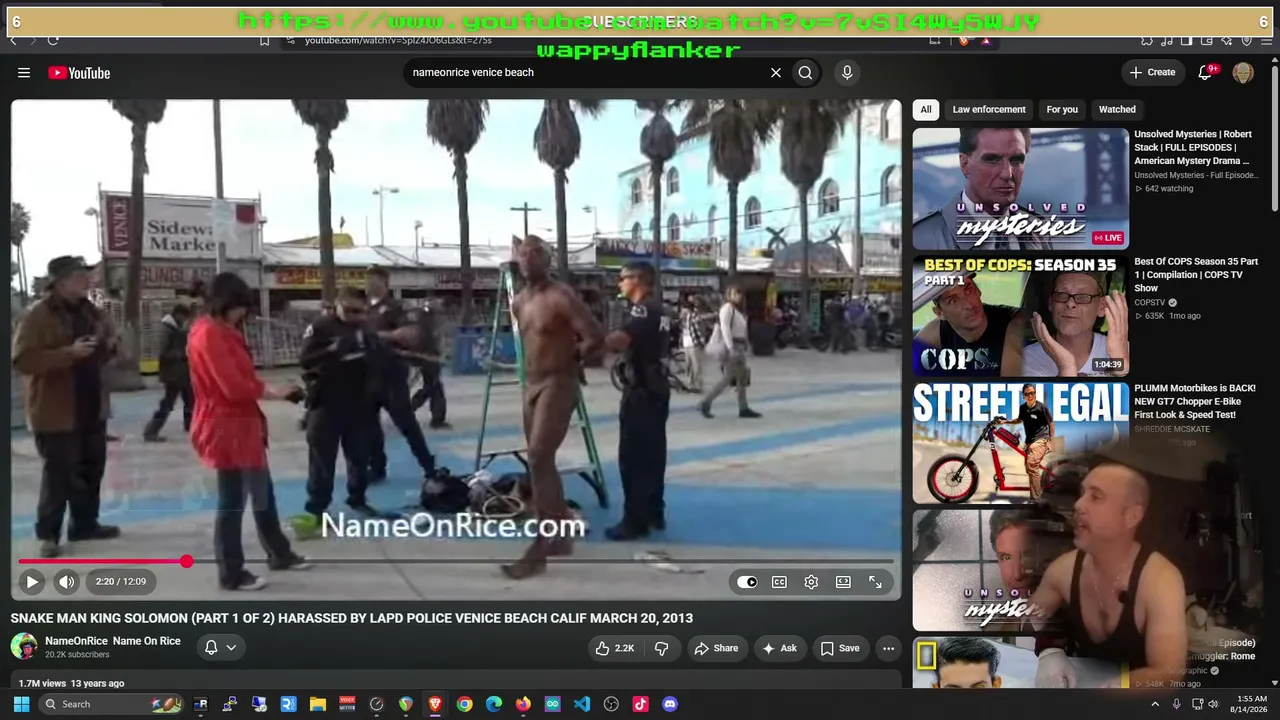Expand the subscription notification bell dropdown

click(x=220, y=647)
